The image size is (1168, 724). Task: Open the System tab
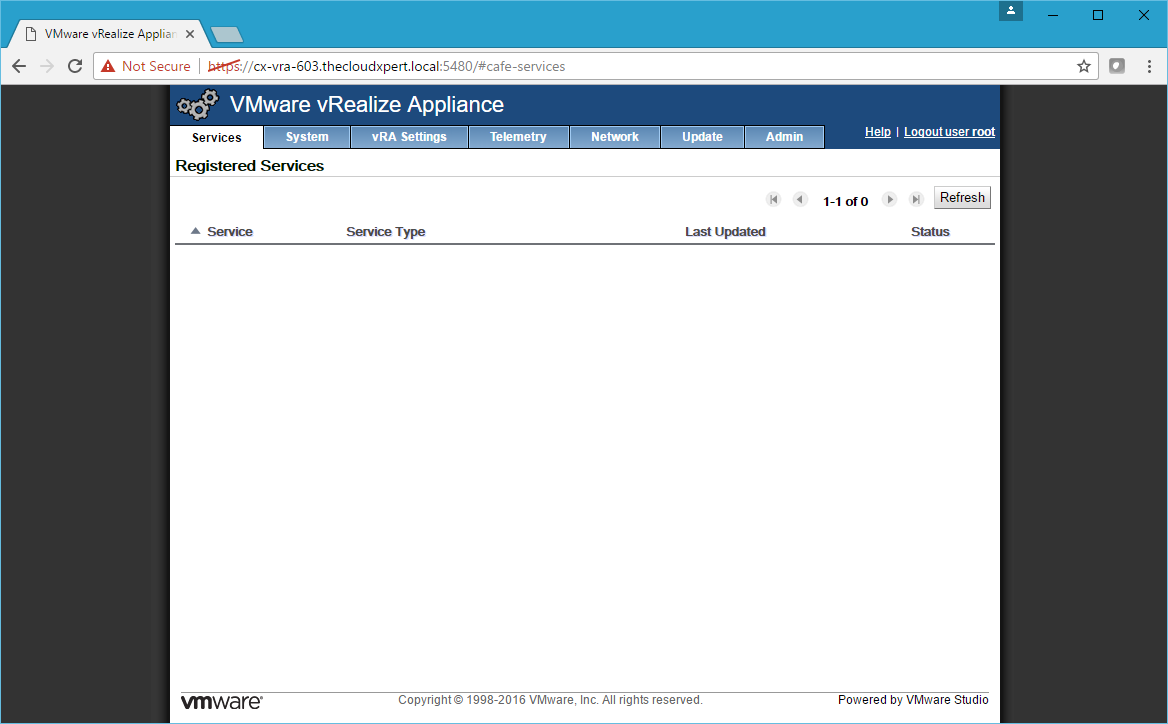(307, 137)
